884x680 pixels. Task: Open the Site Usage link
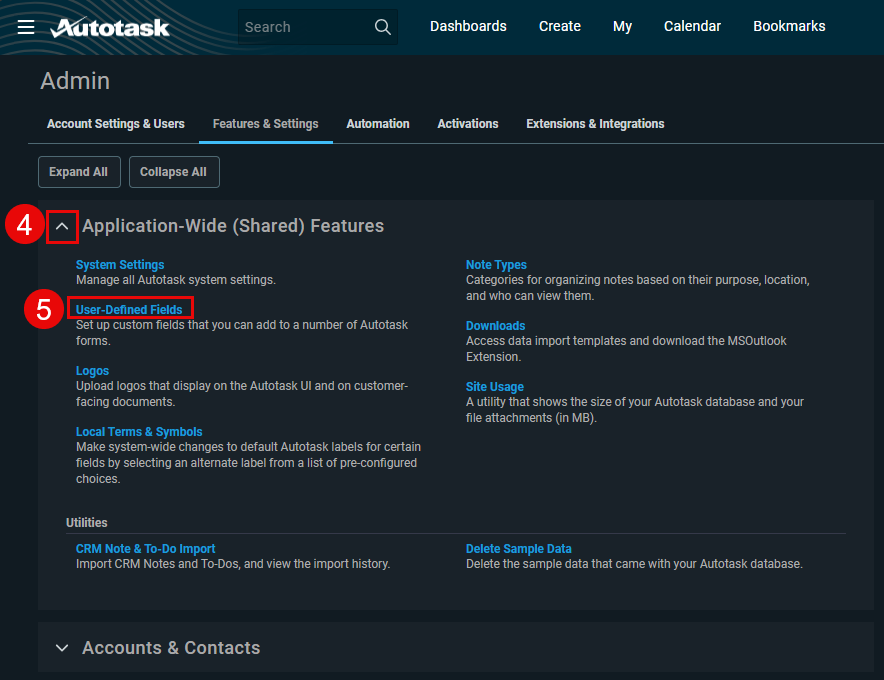pos(494,386)
